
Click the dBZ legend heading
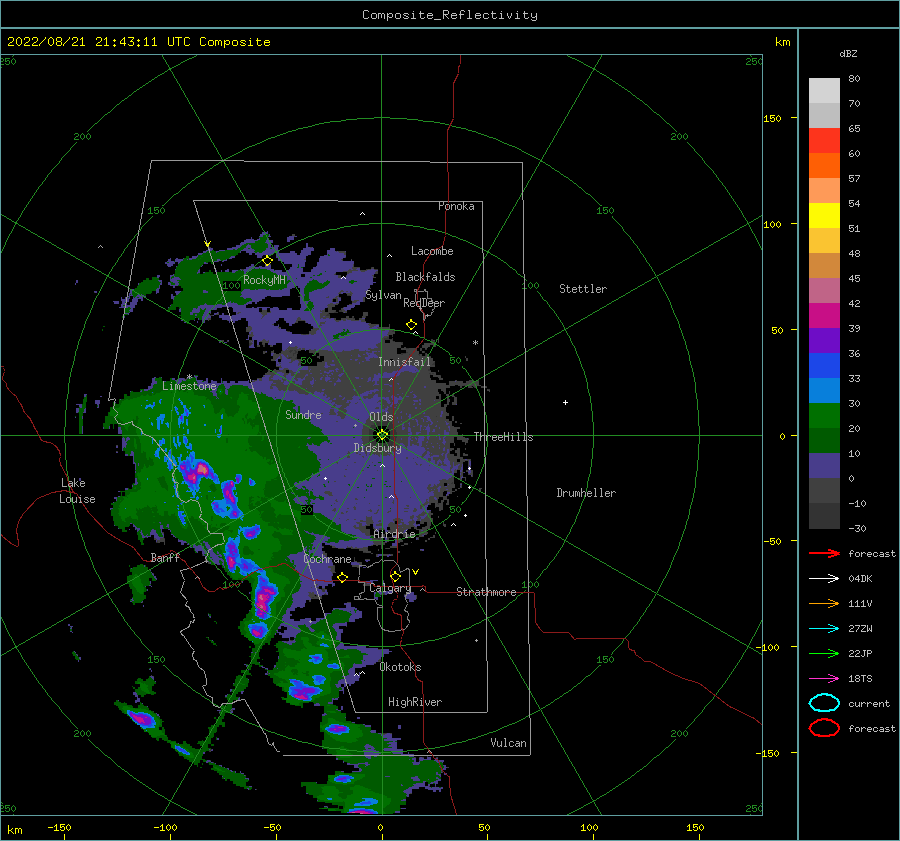click(848, 53)
